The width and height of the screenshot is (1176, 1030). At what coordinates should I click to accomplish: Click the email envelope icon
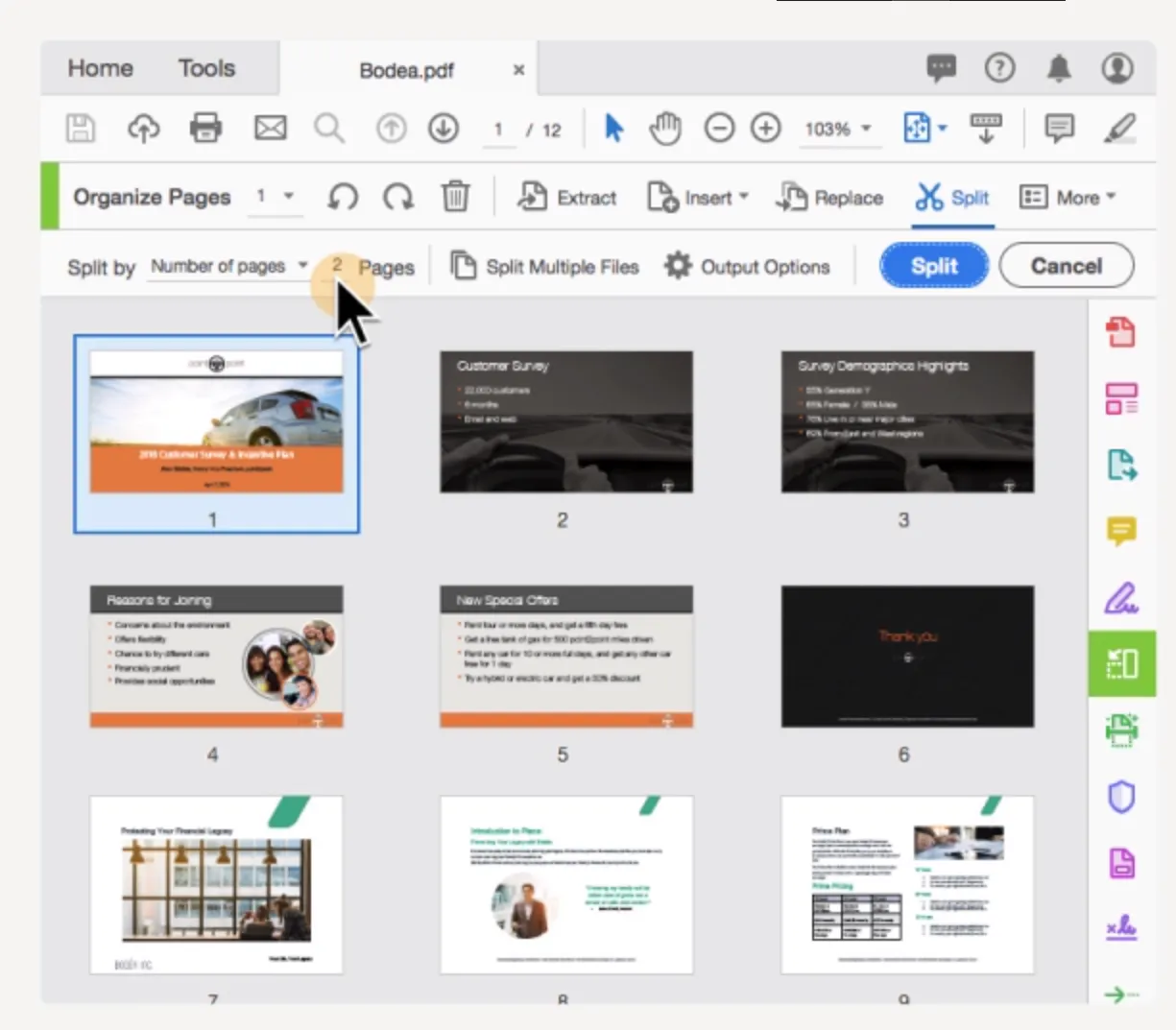[x=270, y=128]
